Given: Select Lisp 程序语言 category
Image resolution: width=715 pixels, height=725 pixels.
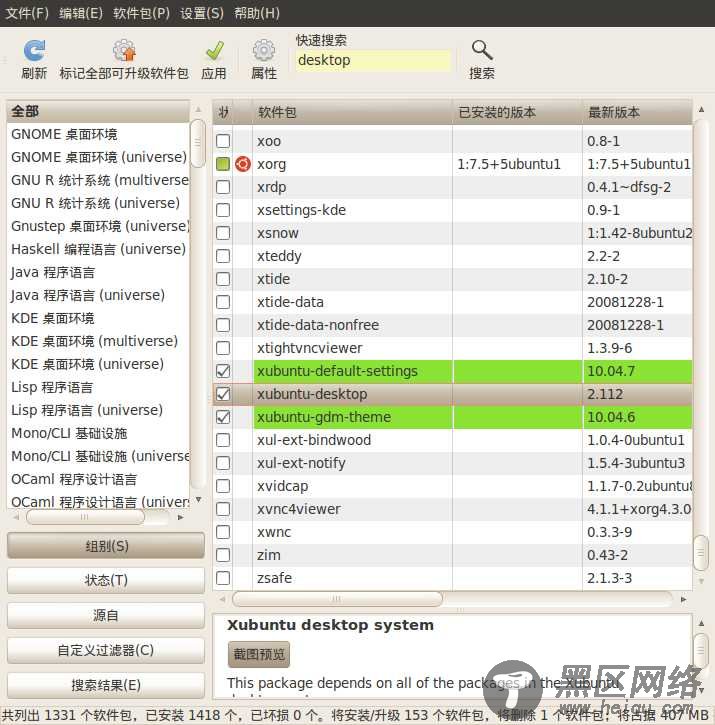Looking at the screenshot, I should coord(99,387).
